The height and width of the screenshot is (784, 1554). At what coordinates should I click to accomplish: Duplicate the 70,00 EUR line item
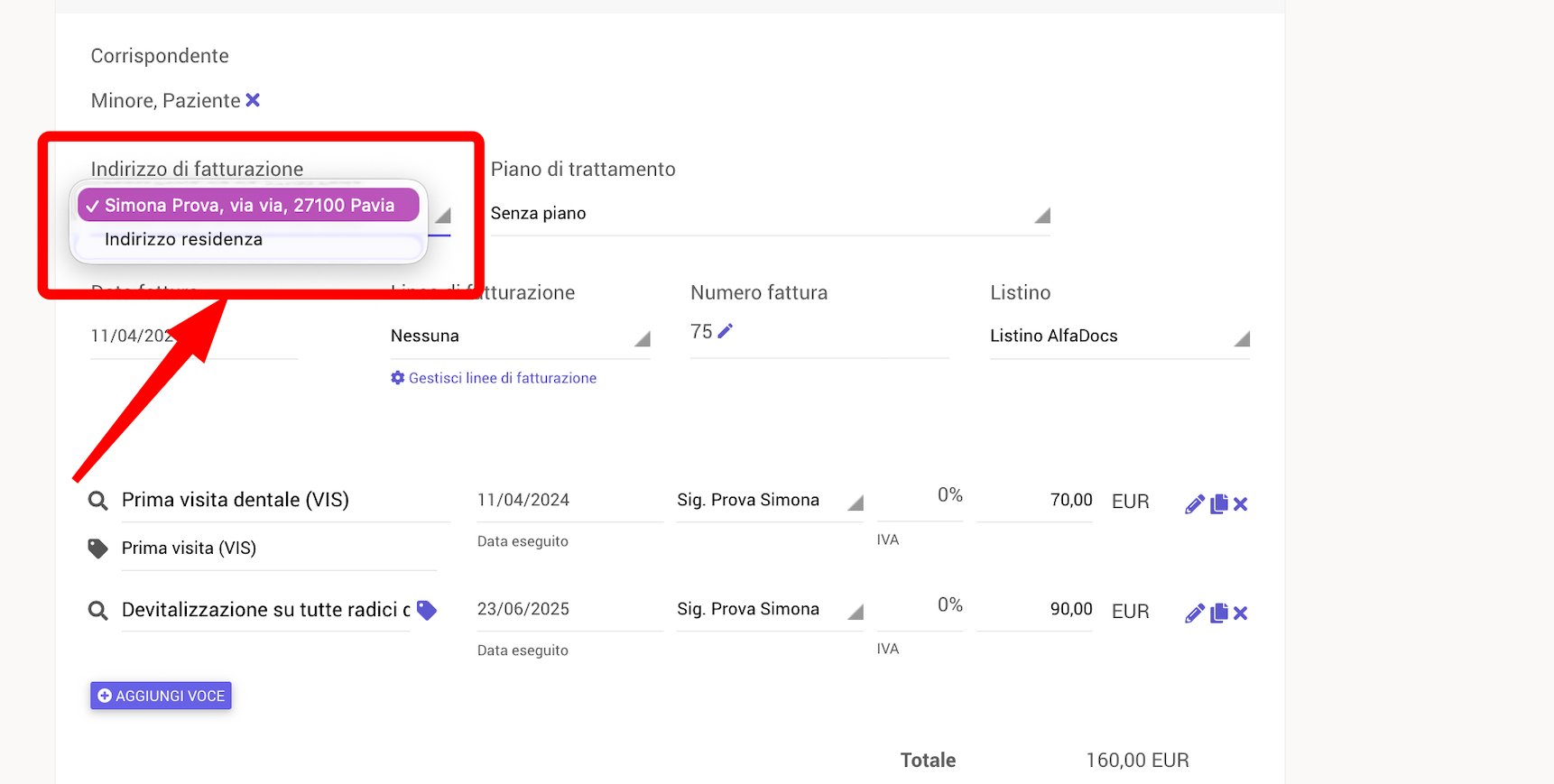click(x=1219, y=504)
